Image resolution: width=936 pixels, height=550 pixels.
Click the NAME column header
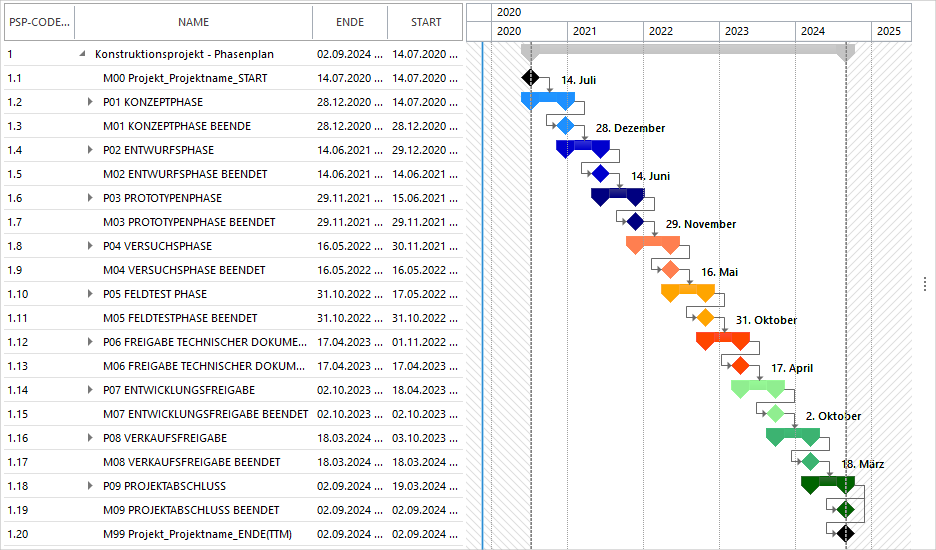[x=193, y=22]
